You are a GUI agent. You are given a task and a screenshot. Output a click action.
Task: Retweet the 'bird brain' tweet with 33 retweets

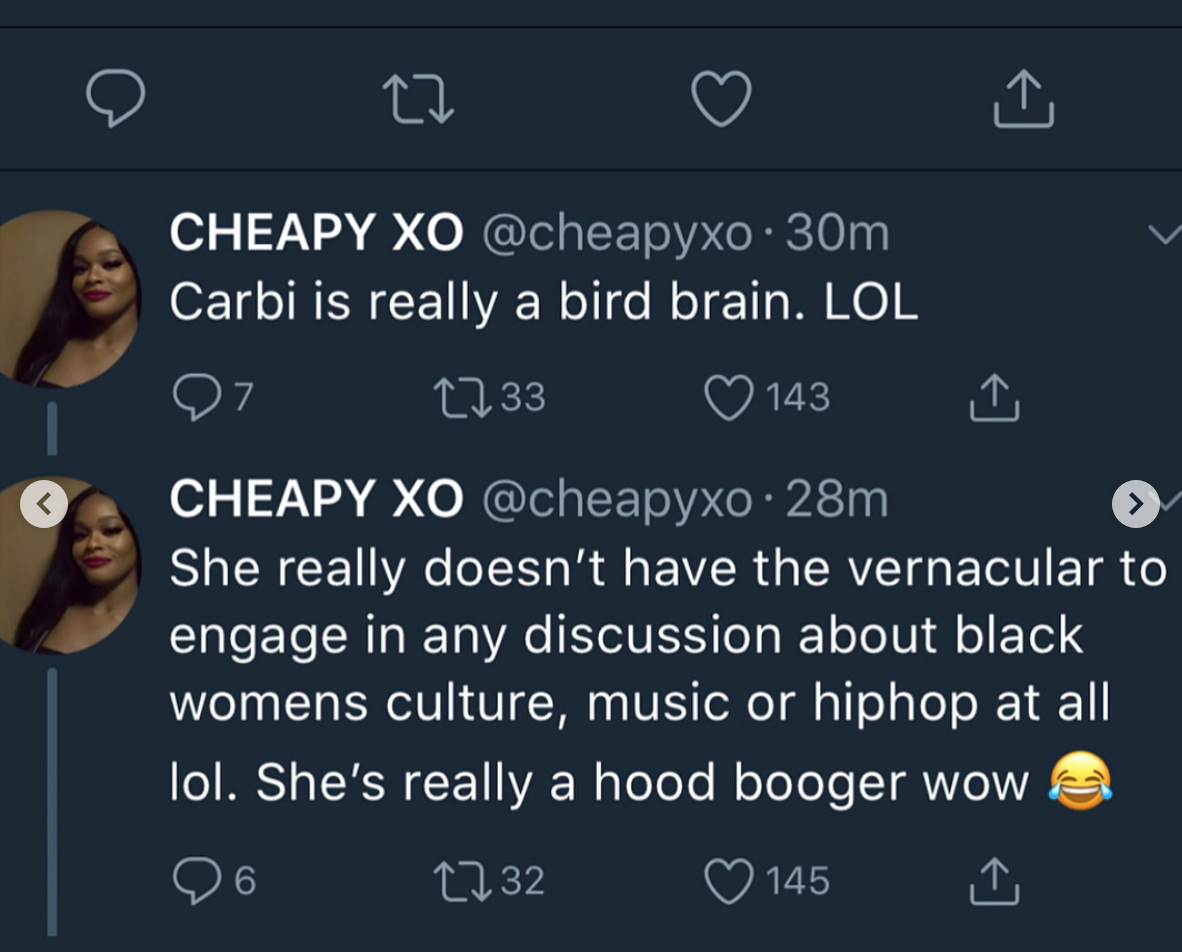point(461,397)
